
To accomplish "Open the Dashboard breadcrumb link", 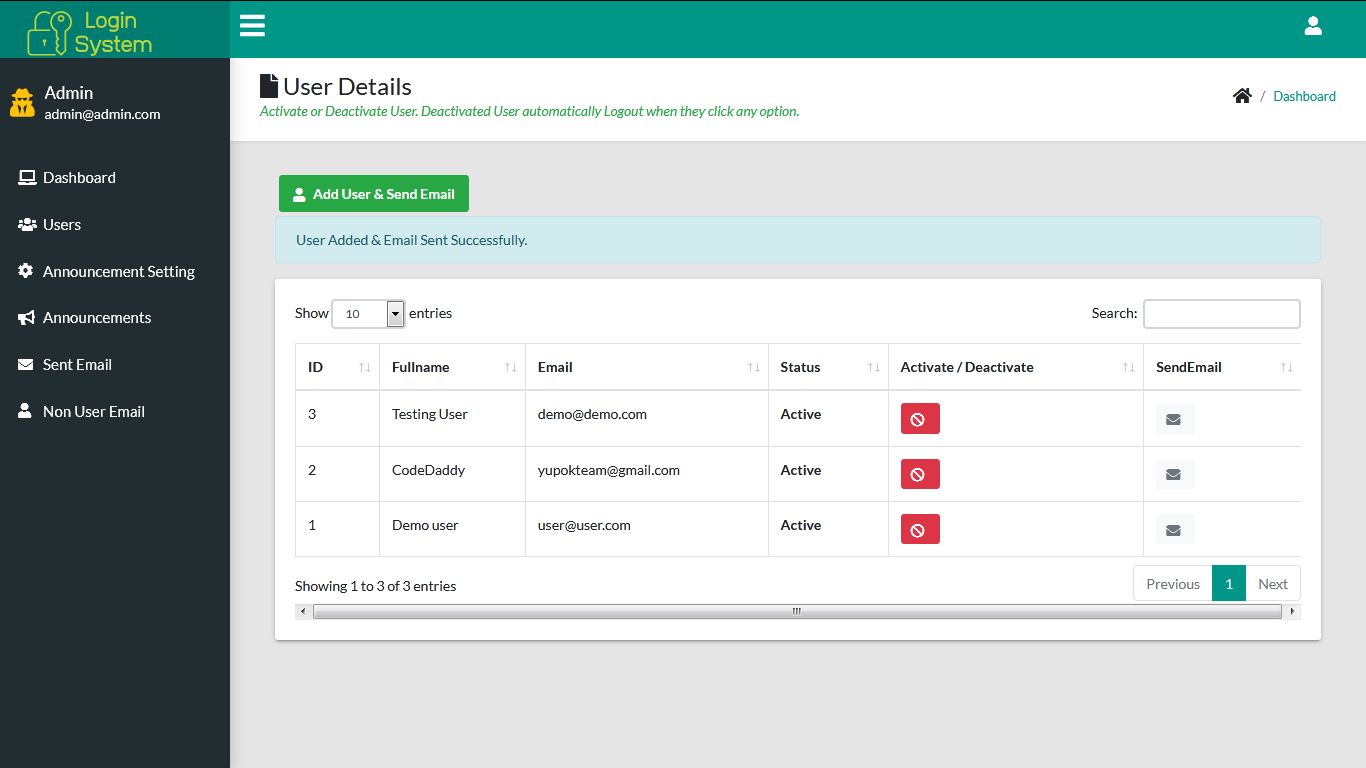I will coord(1304,95).
